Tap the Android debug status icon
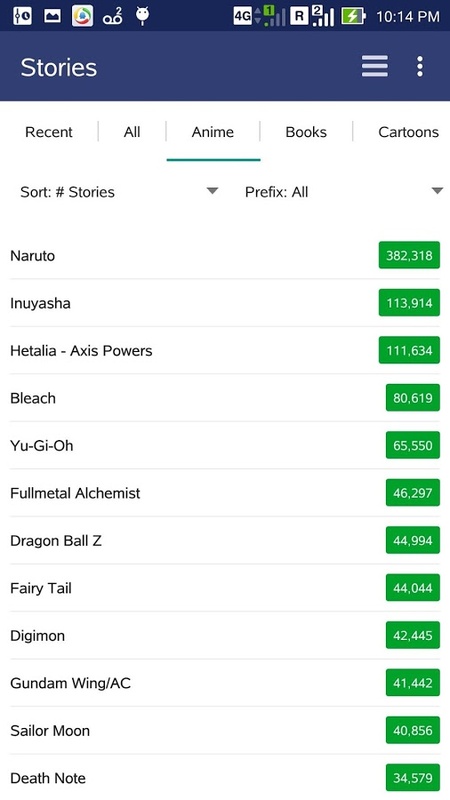 point(142,16)
